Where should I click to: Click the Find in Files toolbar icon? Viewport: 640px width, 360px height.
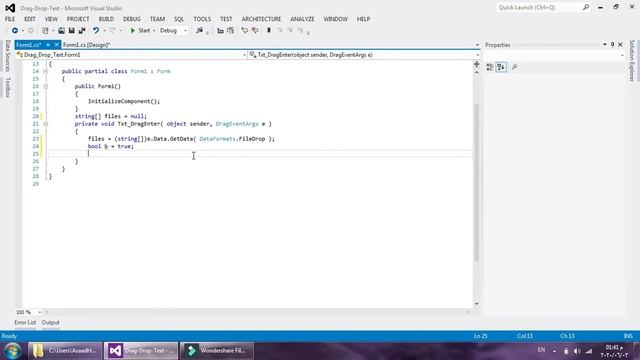click(x=200, y=31)
